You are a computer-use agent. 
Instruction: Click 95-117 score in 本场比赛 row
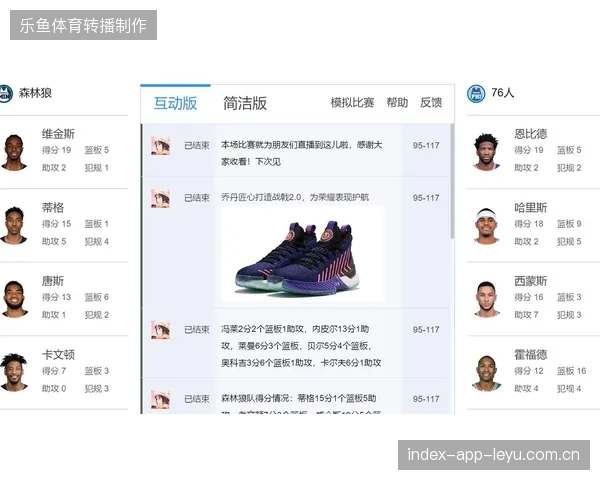click(x=426, y=146)
